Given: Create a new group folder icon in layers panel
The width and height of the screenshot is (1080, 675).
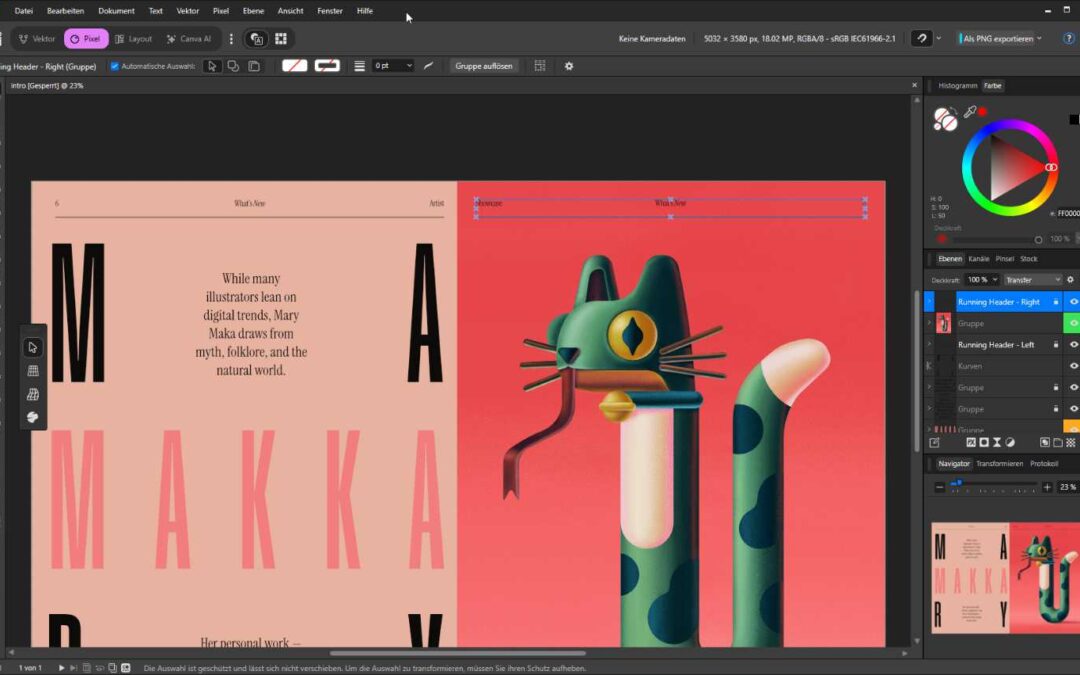Looking at the screenshot, I should tap(1057, 443).
